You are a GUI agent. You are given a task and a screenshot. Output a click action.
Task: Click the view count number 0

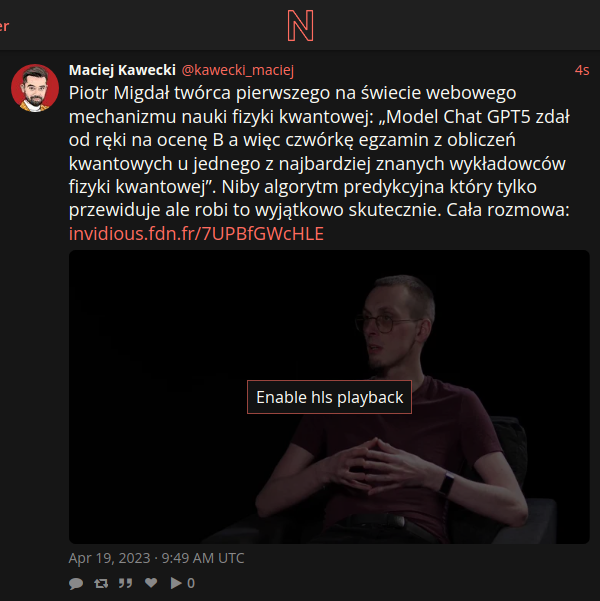[191, 583]
